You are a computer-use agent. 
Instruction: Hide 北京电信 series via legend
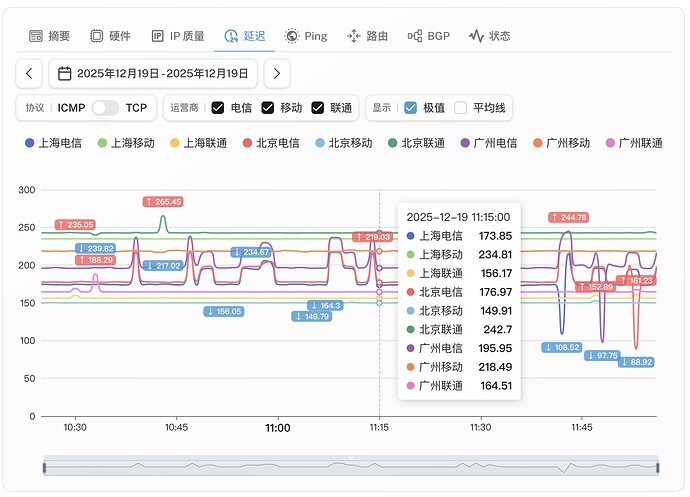click(x=272, y=143)
